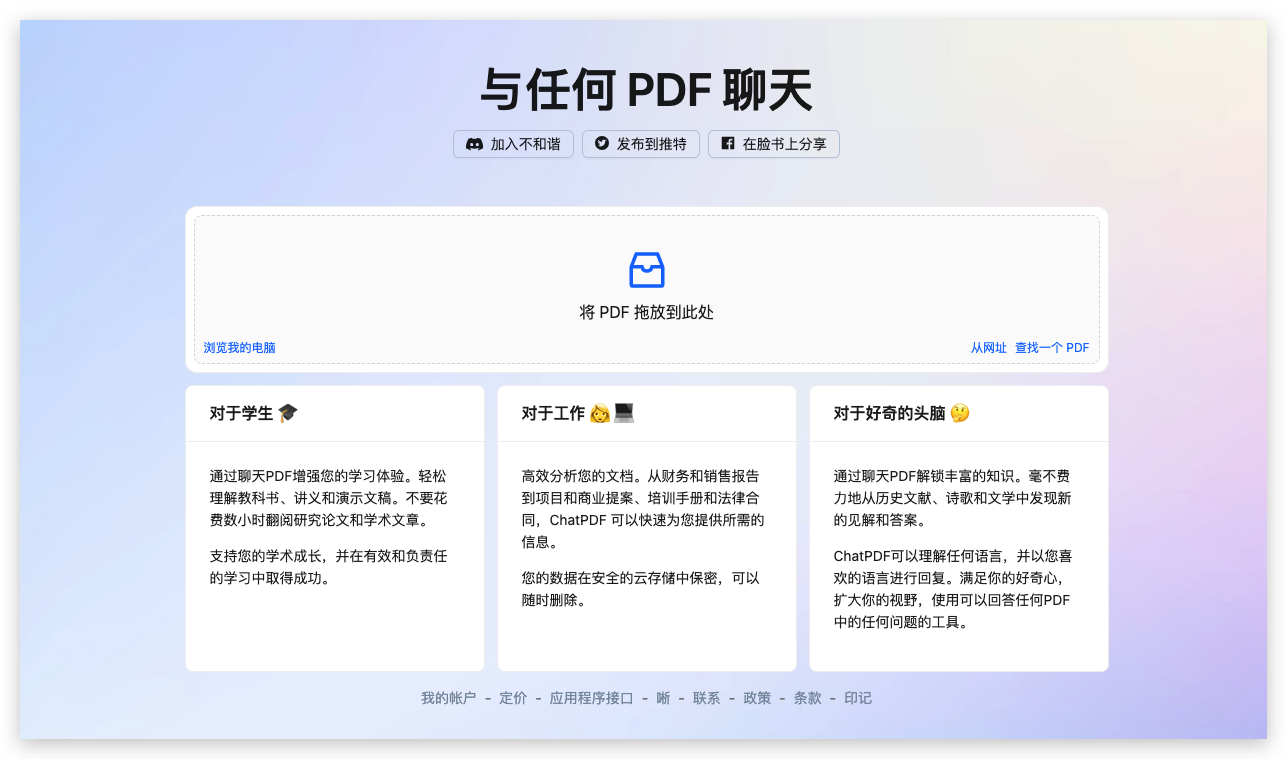Viewport: 1287px width, 759px height.
Task: Click the 与任何 PDF 聊天 page heading
Action: coord(646,91)
